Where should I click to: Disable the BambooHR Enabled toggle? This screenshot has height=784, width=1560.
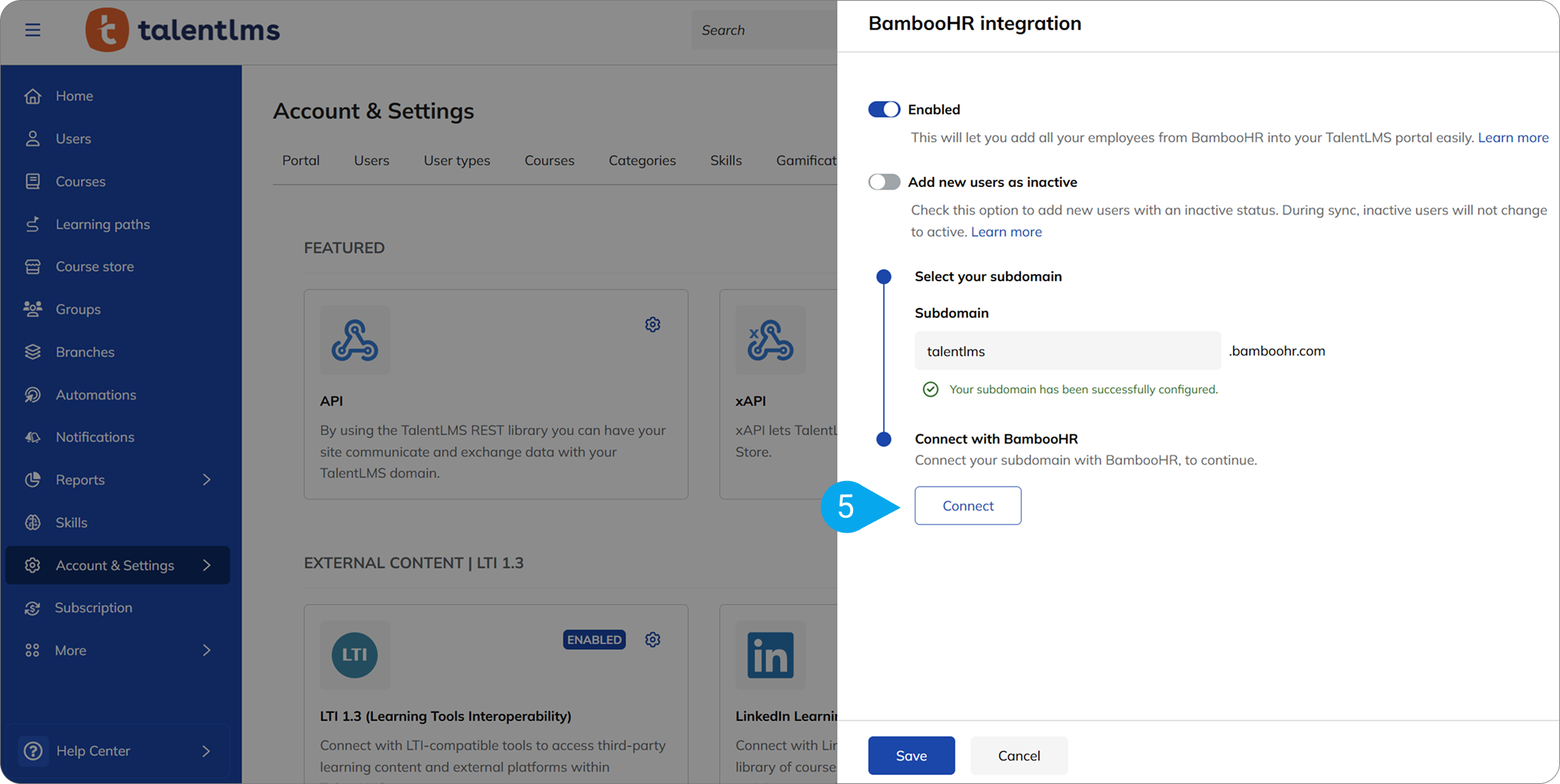coord(884,110)
